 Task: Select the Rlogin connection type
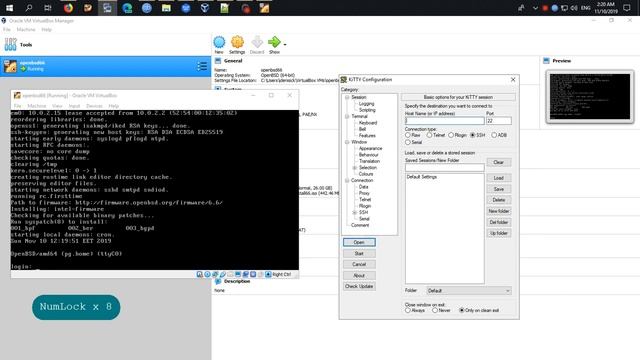451,135
